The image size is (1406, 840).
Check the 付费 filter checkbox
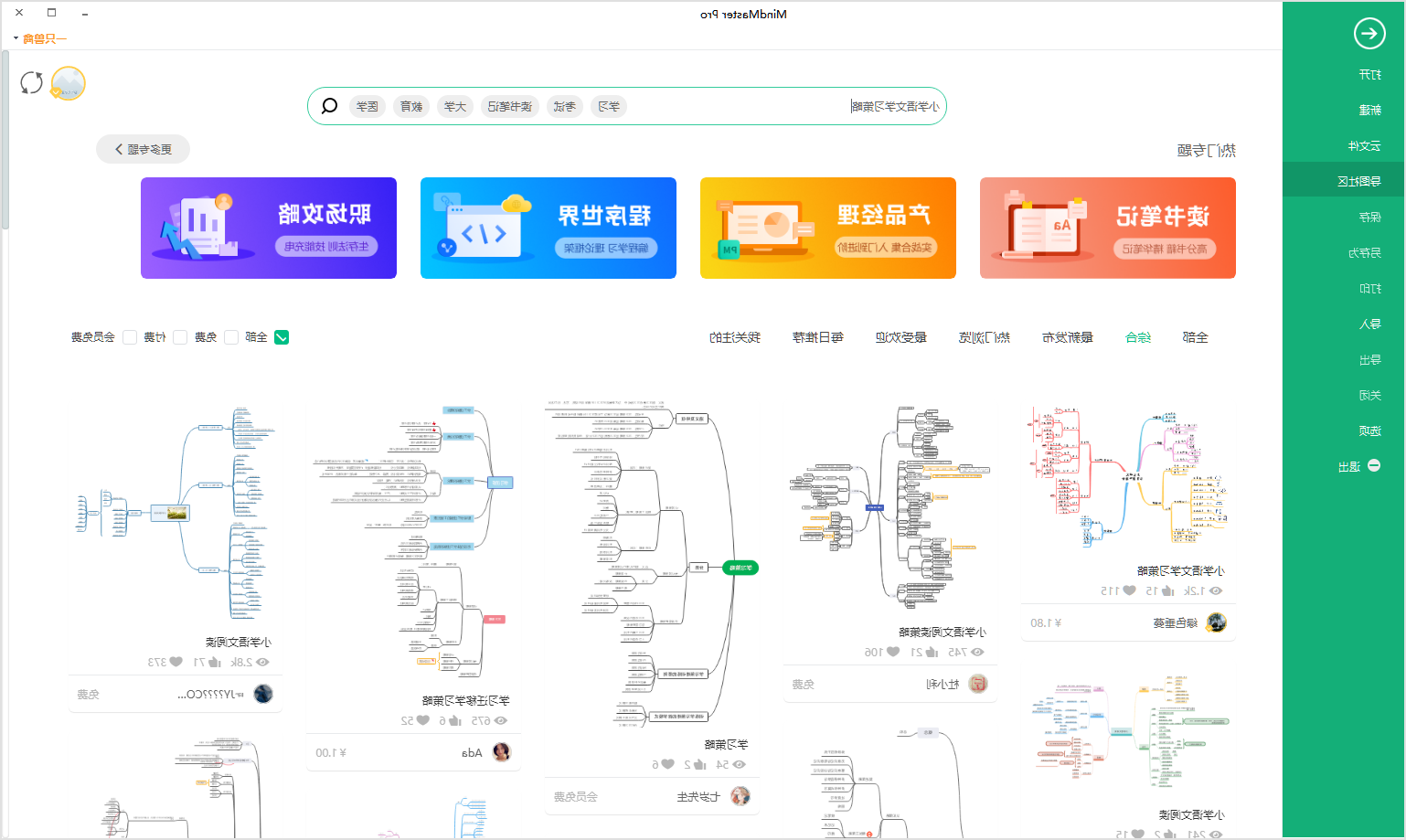180,337
